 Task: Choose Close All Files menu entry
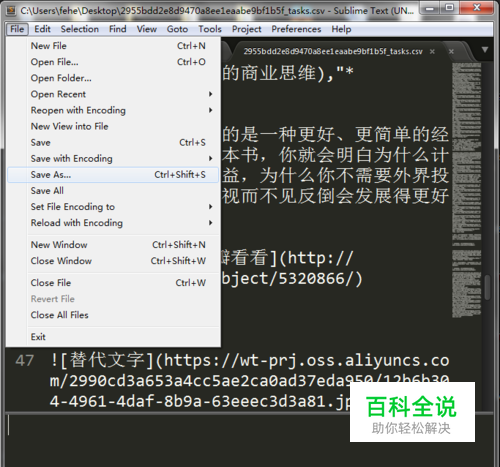(x=113, y=315)
